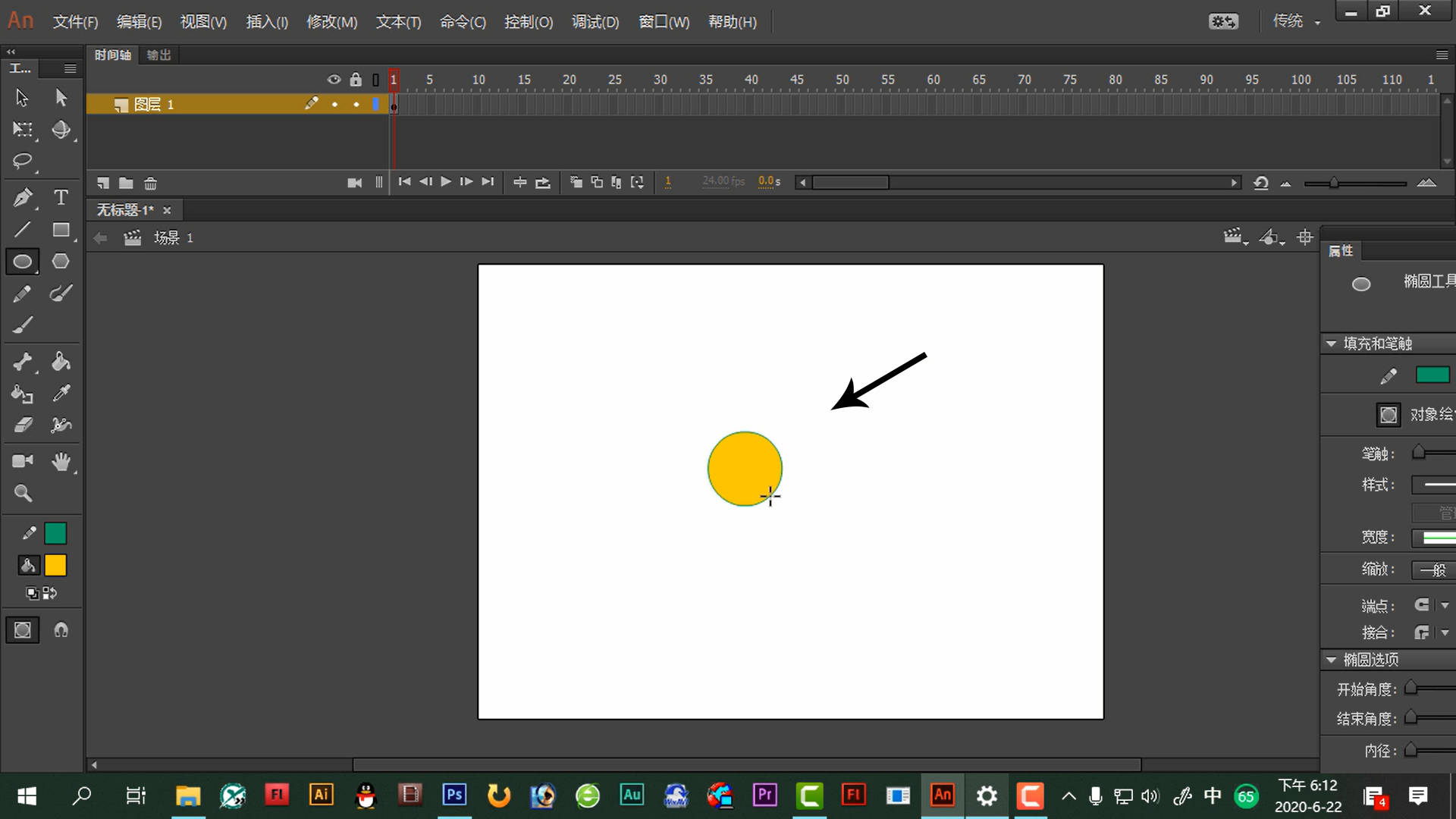Select the Free Transform tool
This screenshot has height=819, width=1456.
coord(23,130)
